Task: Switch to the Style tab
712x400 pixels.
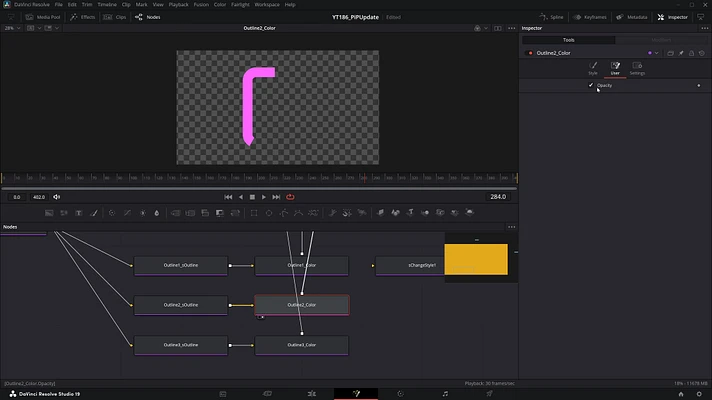Action: coord(593,68)
